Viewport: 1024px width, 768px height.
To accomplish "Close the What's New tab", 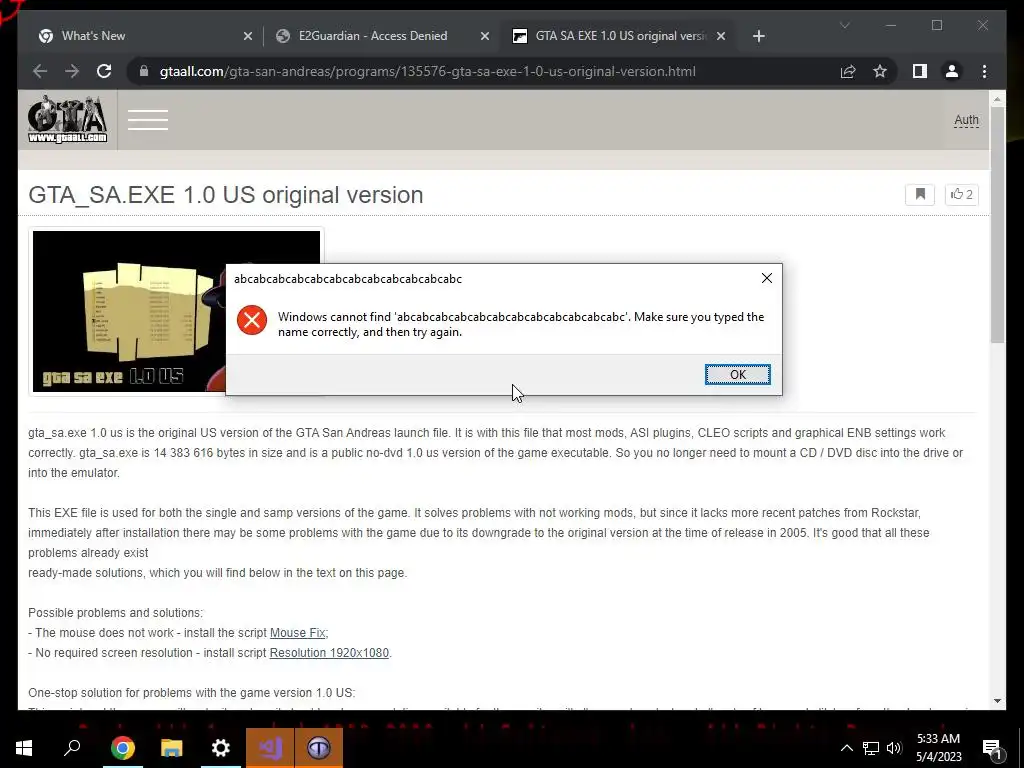I will click(248, 37).
